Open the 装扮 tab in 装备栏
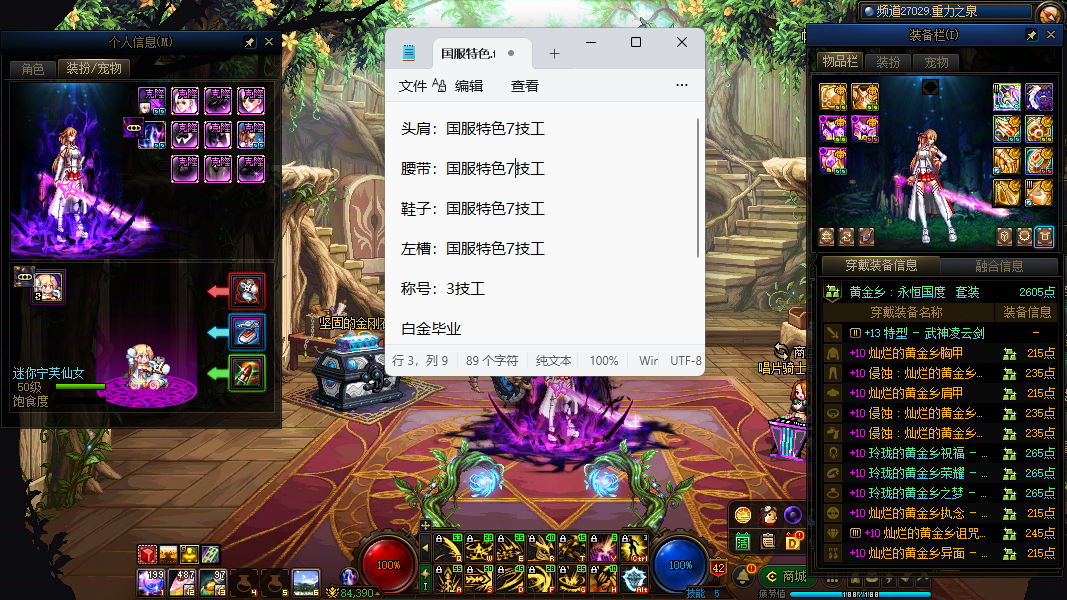The image size is (1067, 600). click(888, 62)
